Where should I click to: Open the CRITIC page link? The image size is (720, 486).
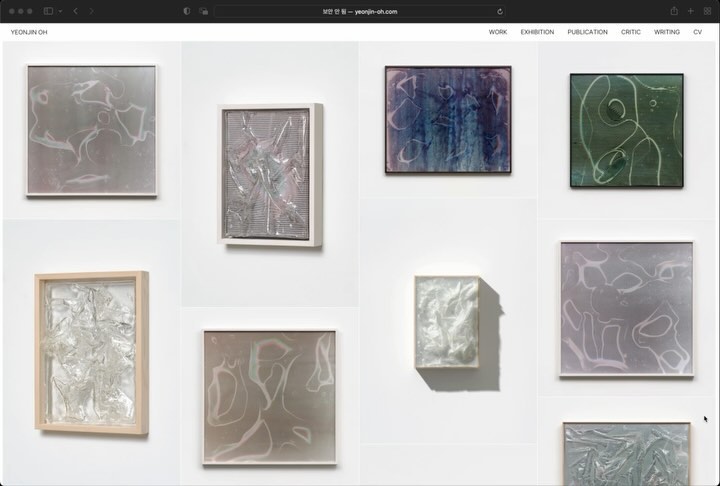click(x=631, y=32)
